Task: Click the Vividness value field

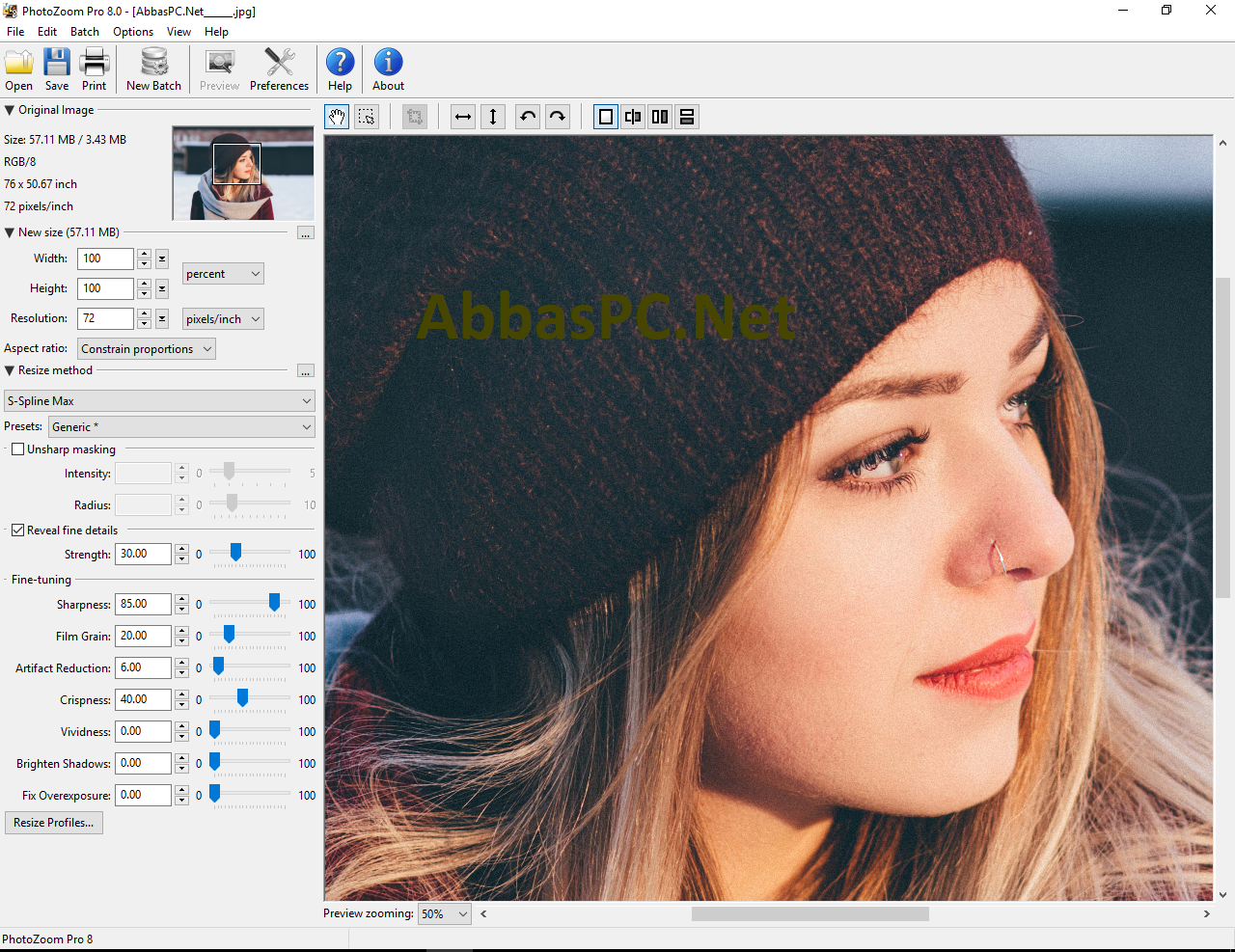Action: tap(143, 731)
